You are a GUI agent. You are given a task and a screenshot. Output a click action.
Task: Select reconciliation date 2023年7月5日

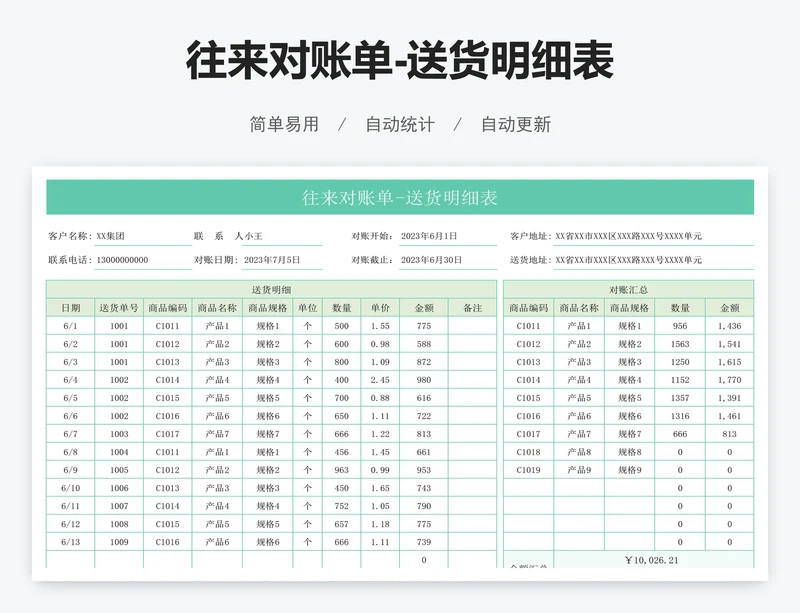coord(282,260)
